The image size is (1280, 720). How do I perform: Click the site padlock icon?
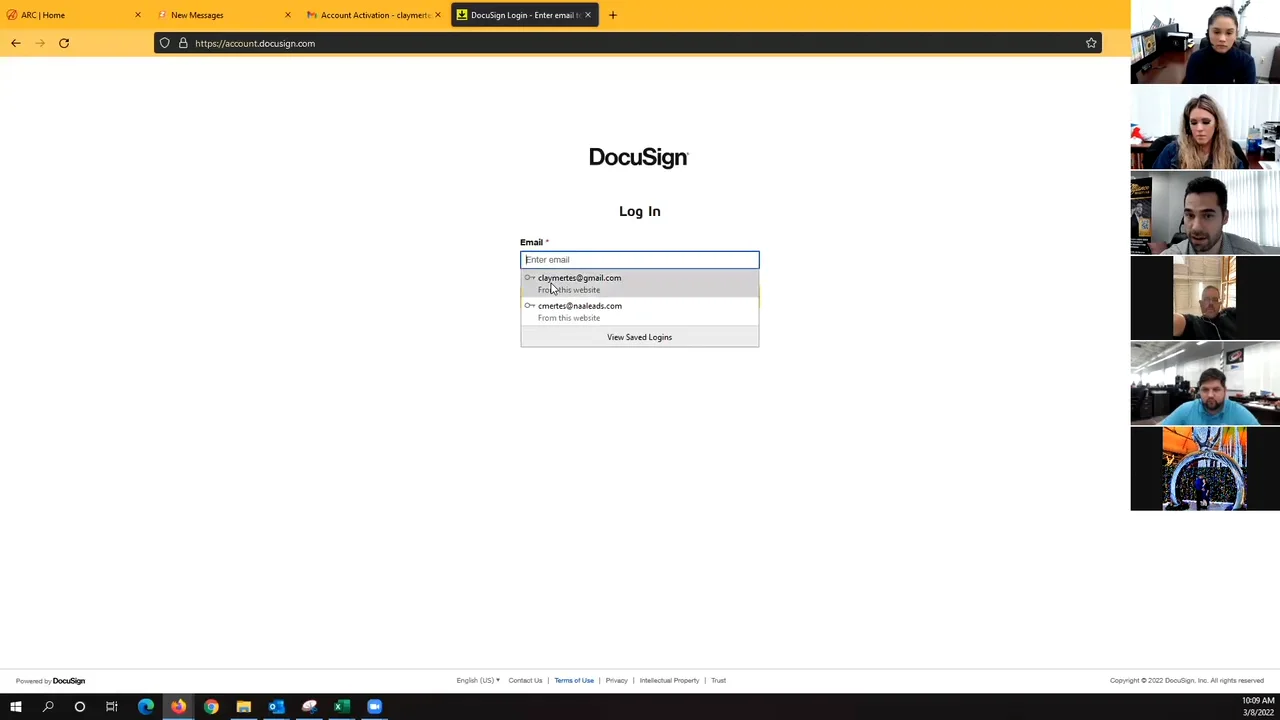tap(182, 43)
